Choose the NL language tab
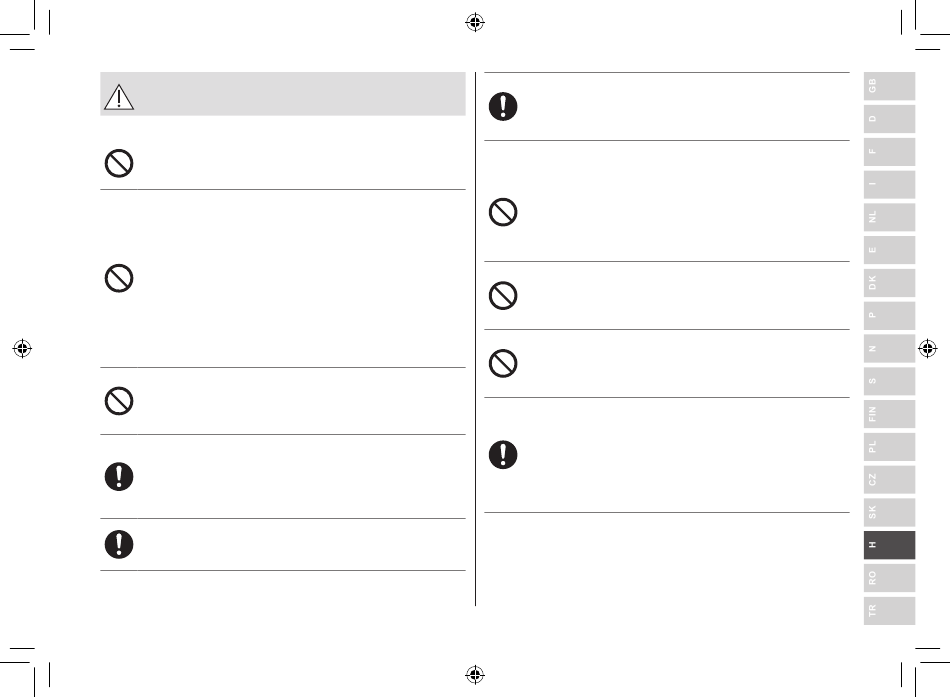The height and width of the screenshot is (697, 950). tap(889, 217)
